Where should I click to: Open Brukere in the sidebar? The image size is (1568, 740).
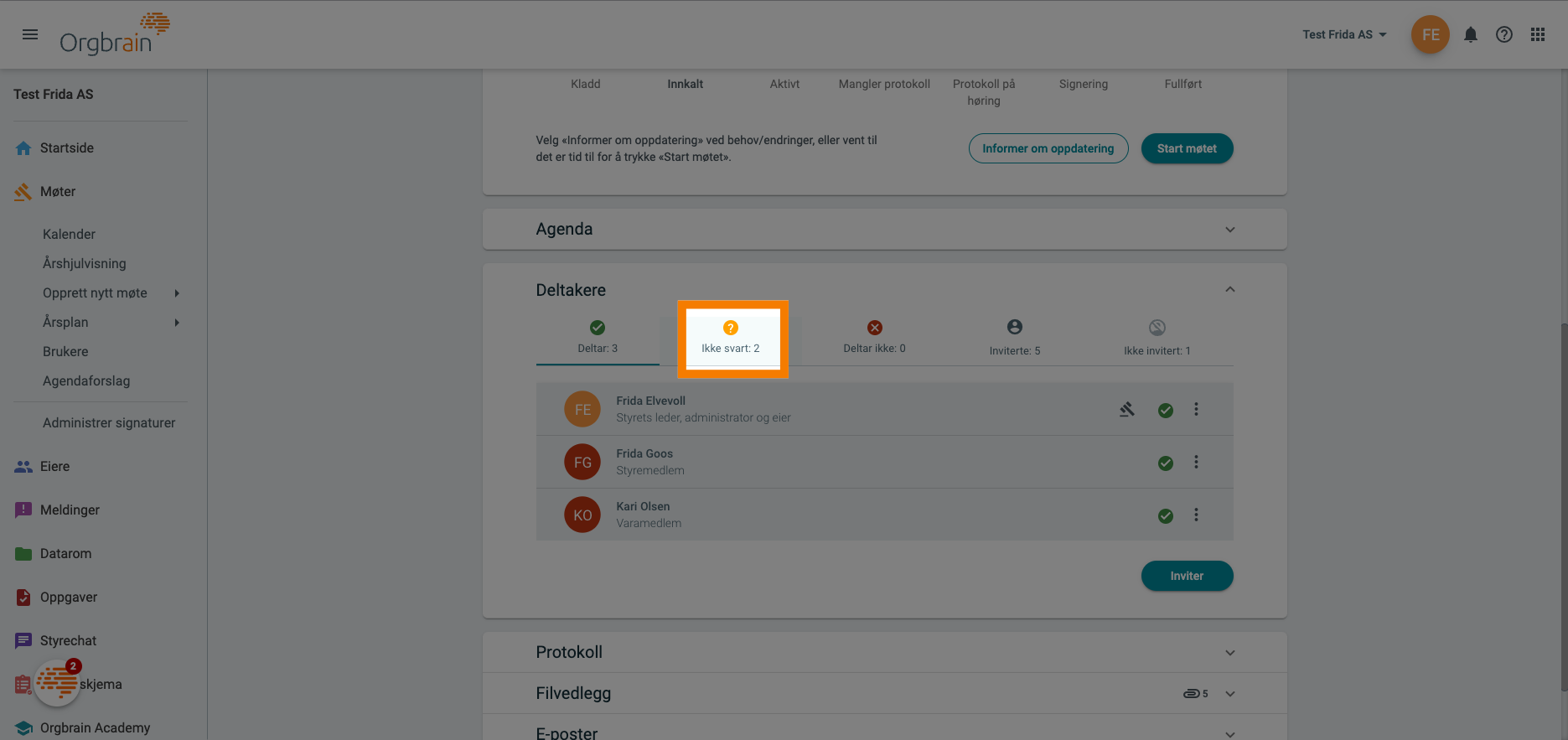coord(65,352)
